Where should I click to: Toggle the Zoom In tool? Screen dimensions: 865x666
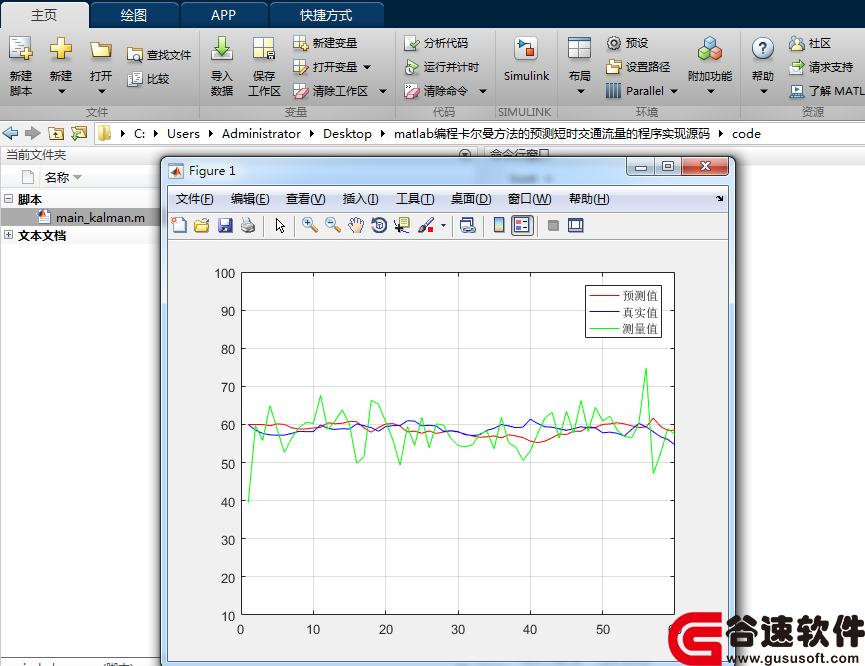click(x=309, y=225)
